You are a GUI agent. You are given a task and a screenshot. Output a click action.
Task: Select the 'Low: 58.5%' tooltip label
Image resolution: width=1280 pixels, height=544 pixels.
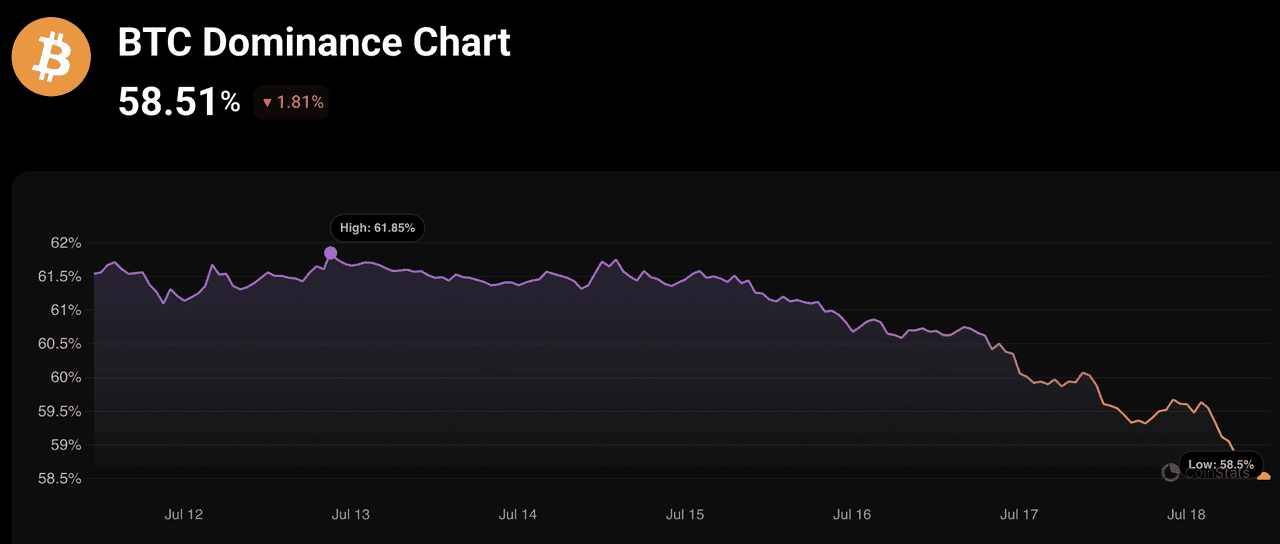click(1221, 464)
